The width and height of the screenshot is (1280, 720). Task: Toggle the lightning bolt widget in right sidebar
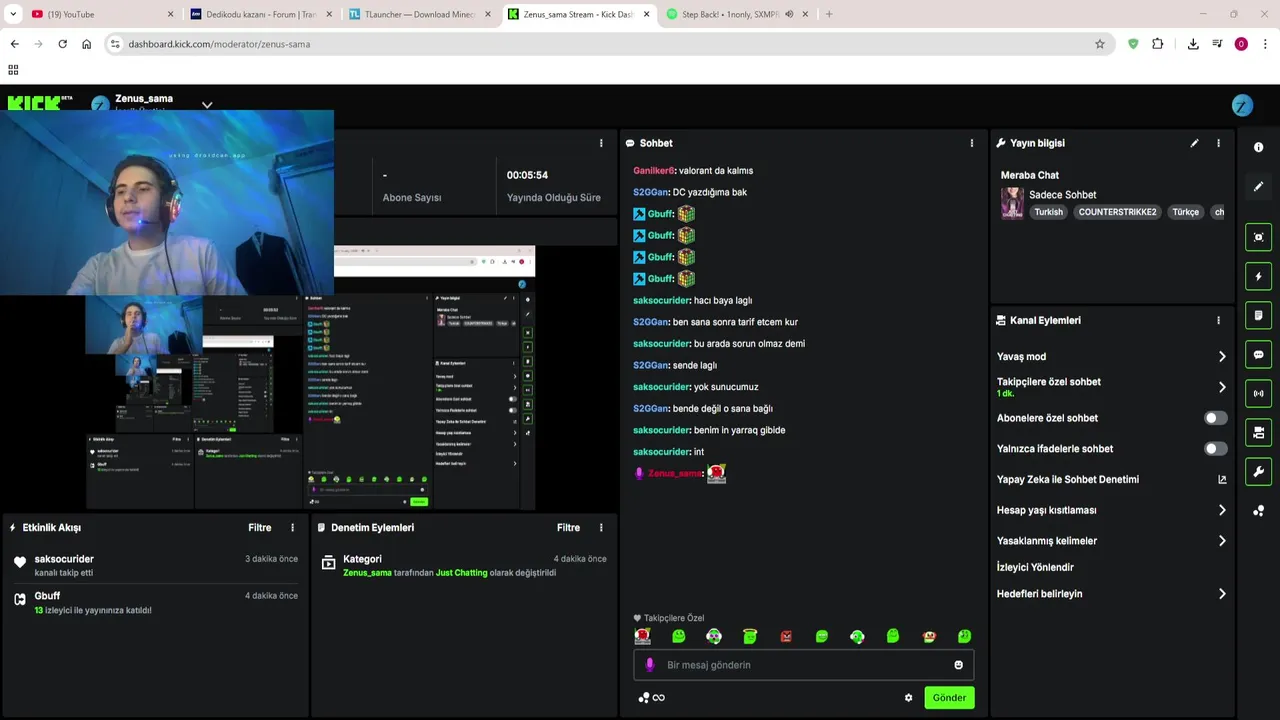click(1258, 276)
